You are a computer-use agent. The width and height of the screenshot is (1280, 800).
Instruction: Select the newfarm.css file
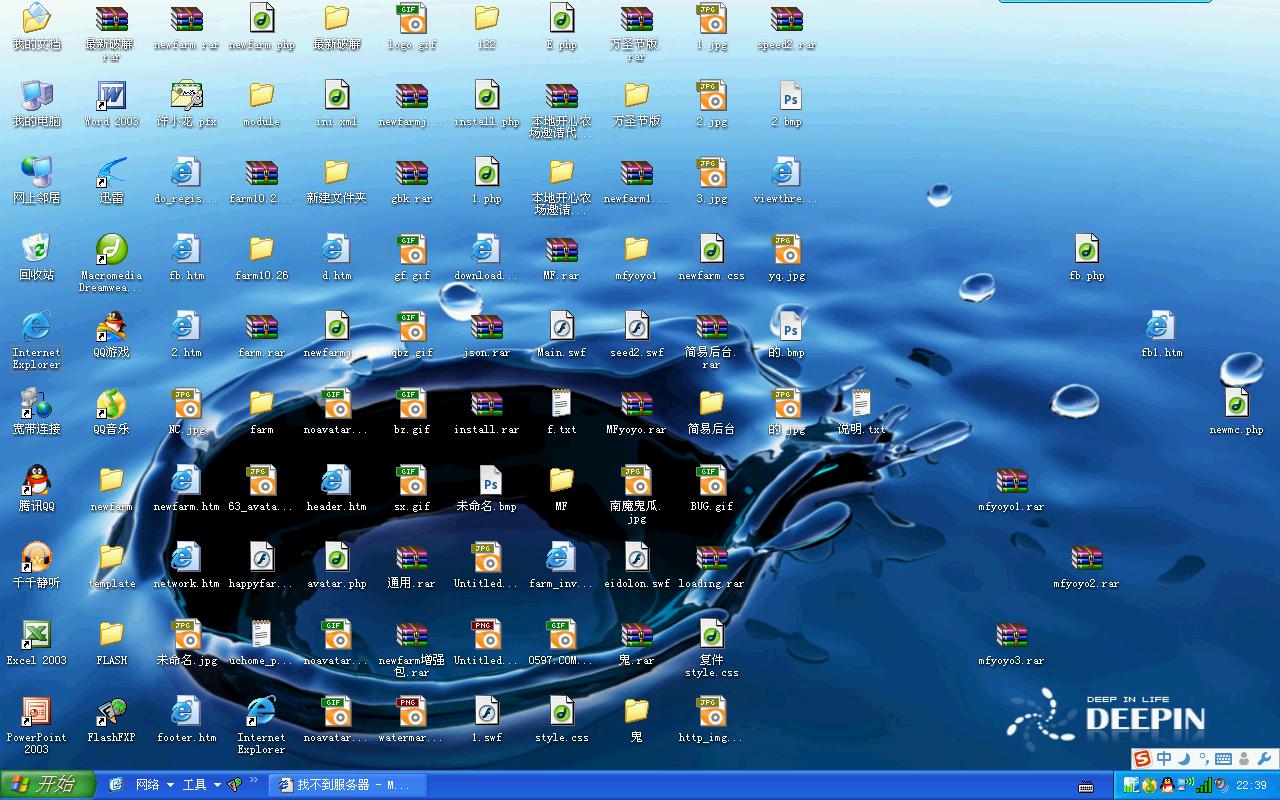[x=712, y=257]
